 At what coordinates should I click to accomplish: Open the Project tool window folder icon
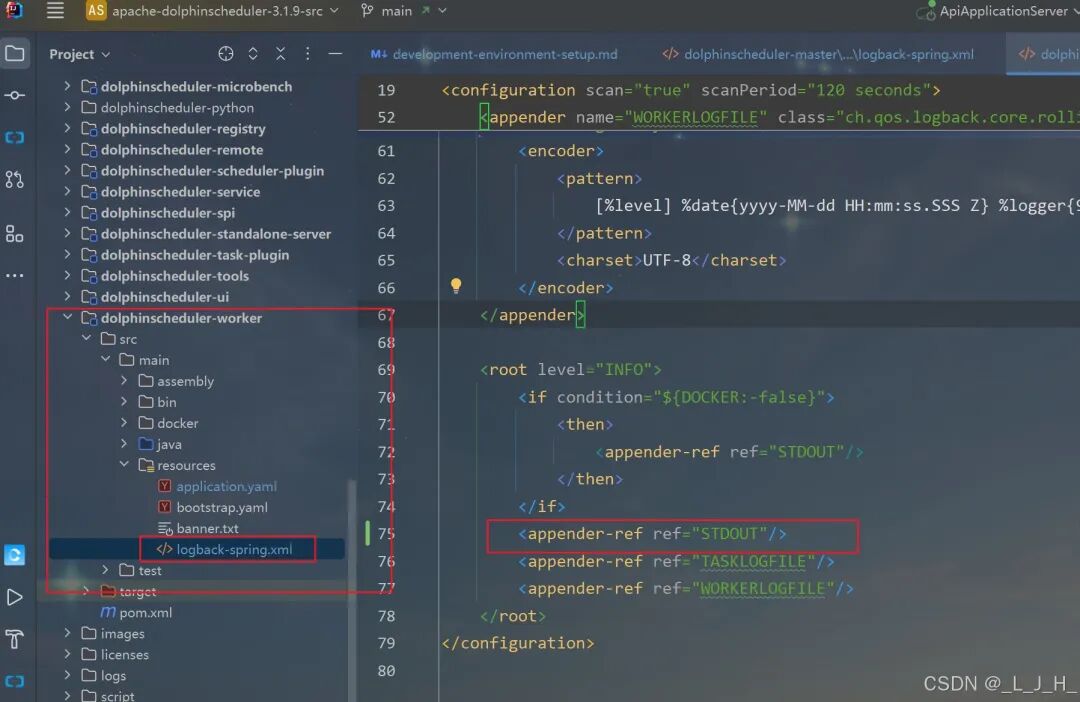(14, 53)
